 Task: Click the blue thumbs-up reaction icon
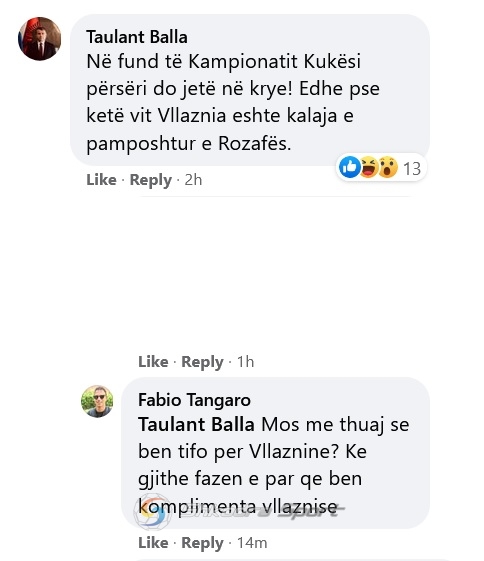[x=349, y=167]
